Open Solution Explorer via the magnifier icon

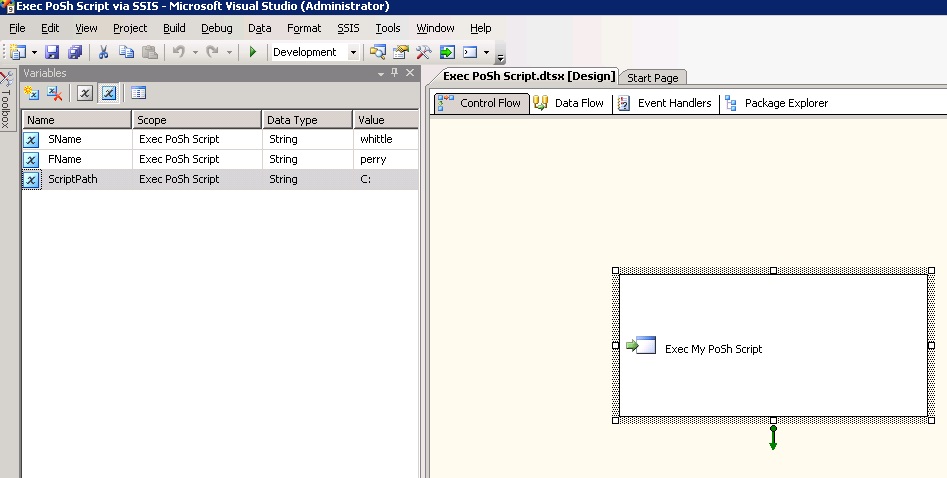pyautogui.click(x=377, y=53)
